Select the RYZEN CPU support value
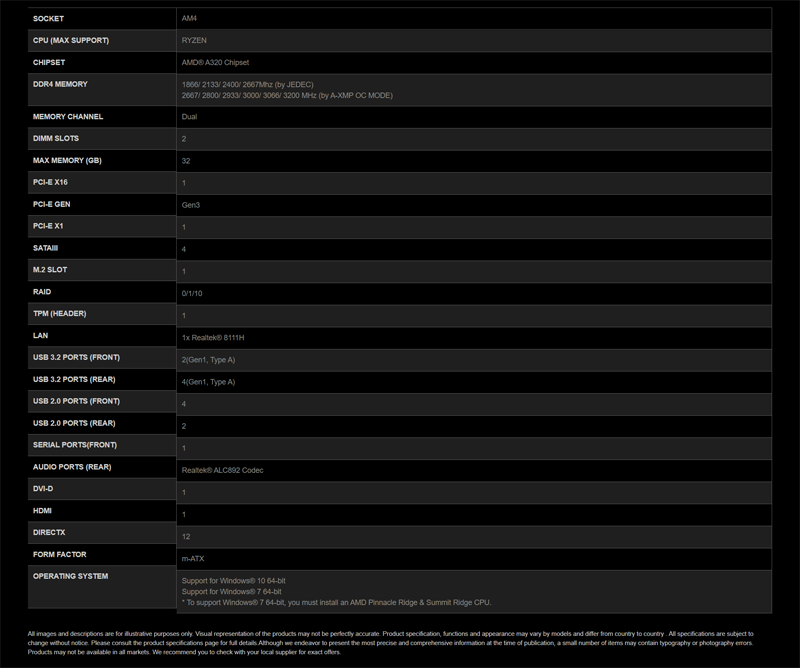The height and width of the screenshot is (668, 800). click(x=195, y=40)
